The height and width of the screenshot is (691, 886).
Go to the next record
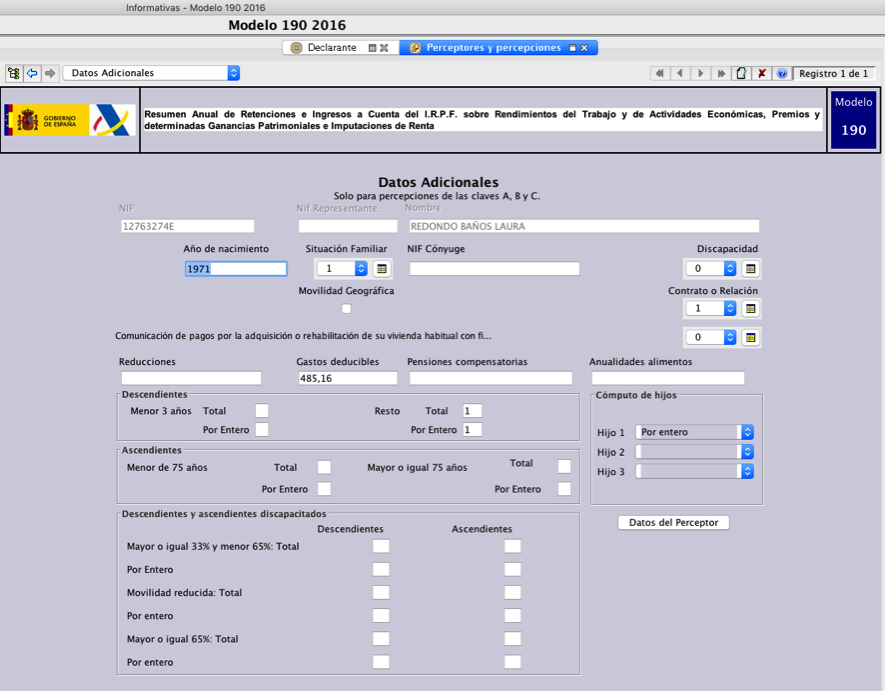point(701,73)
